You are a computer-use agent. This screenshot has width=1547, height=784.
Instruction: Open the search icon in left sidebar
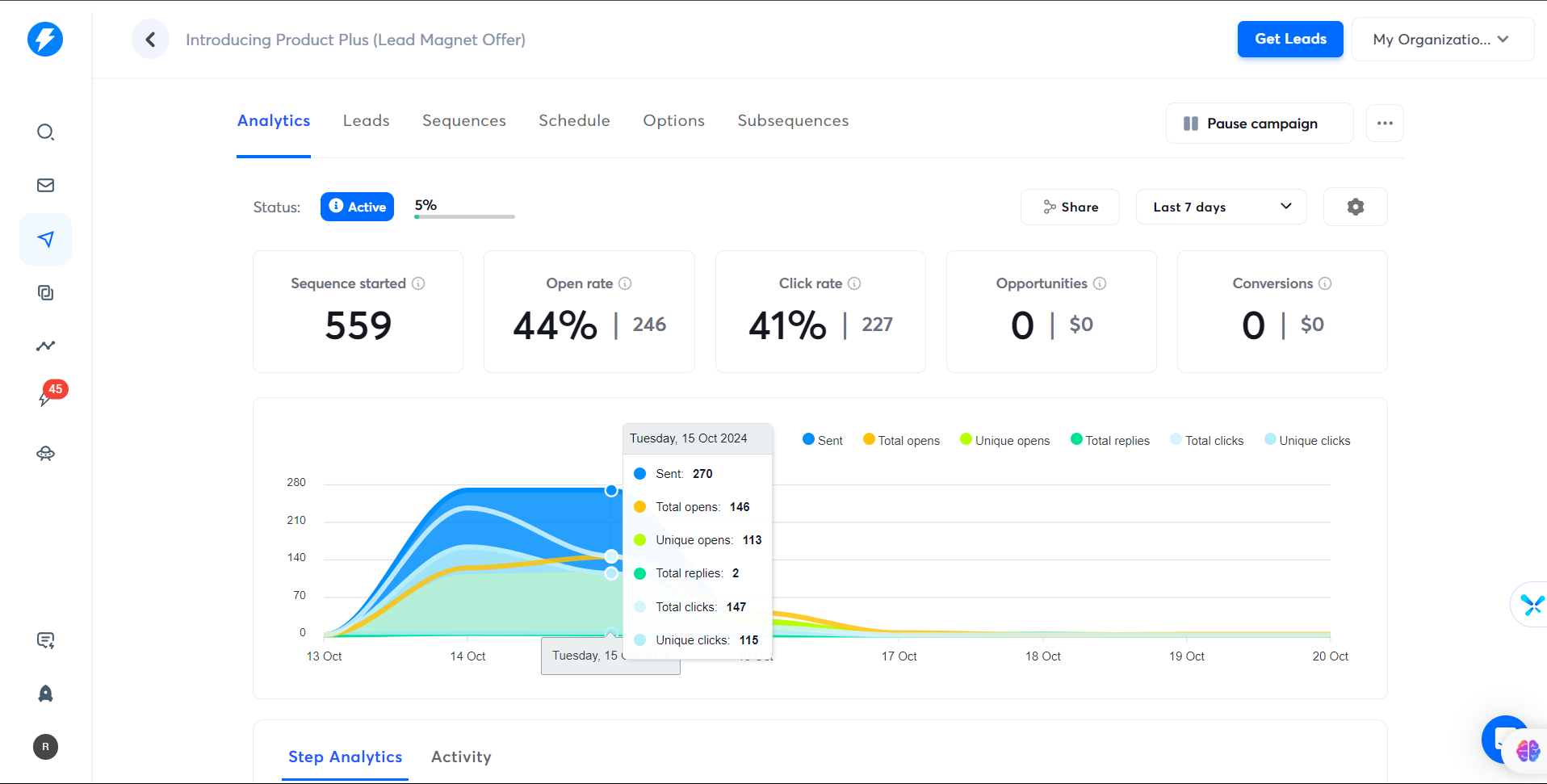click(45, 132)
